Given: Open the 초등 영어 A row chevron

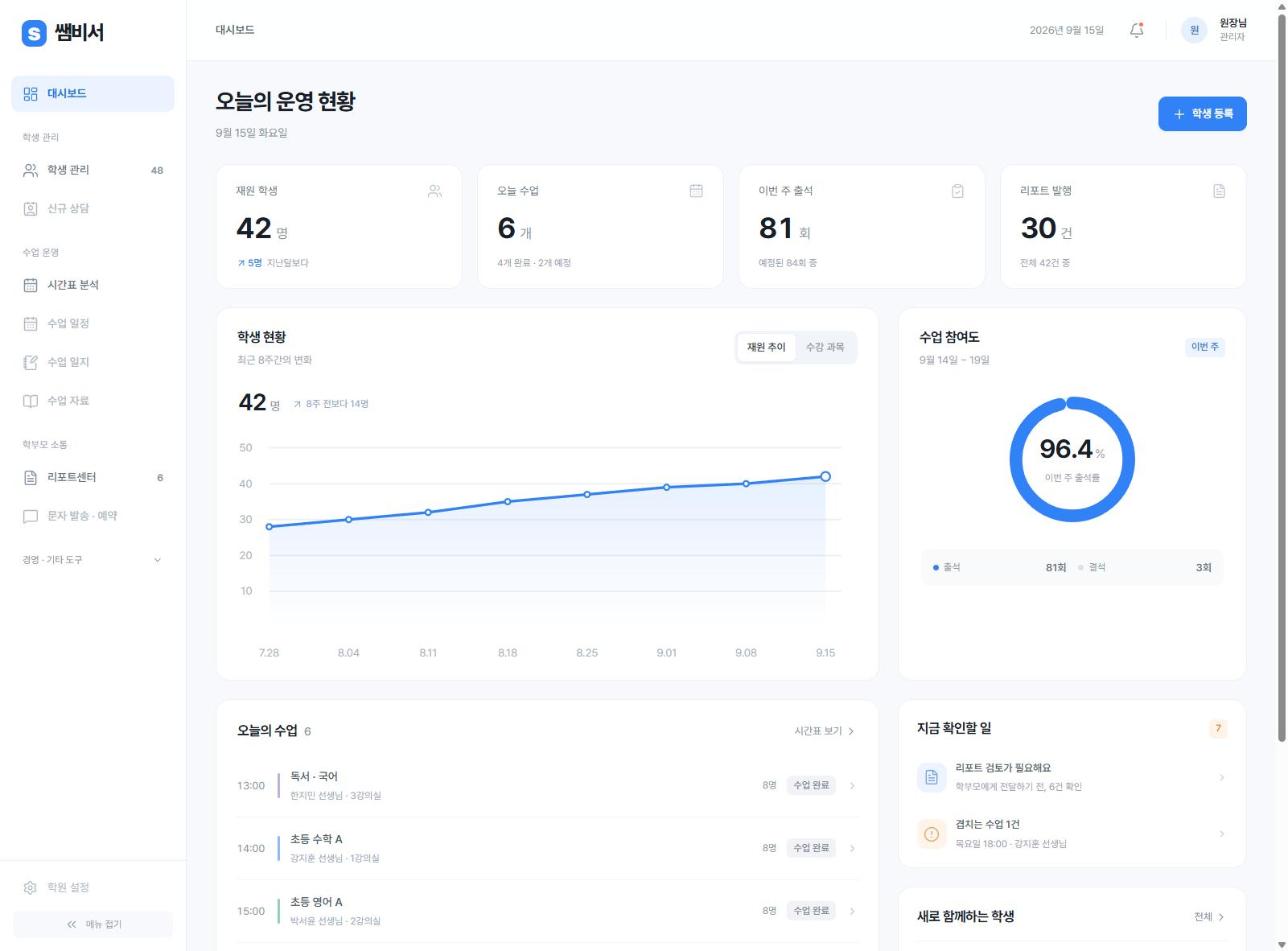Looking at the screenshot, I should [x=852, y=912].
